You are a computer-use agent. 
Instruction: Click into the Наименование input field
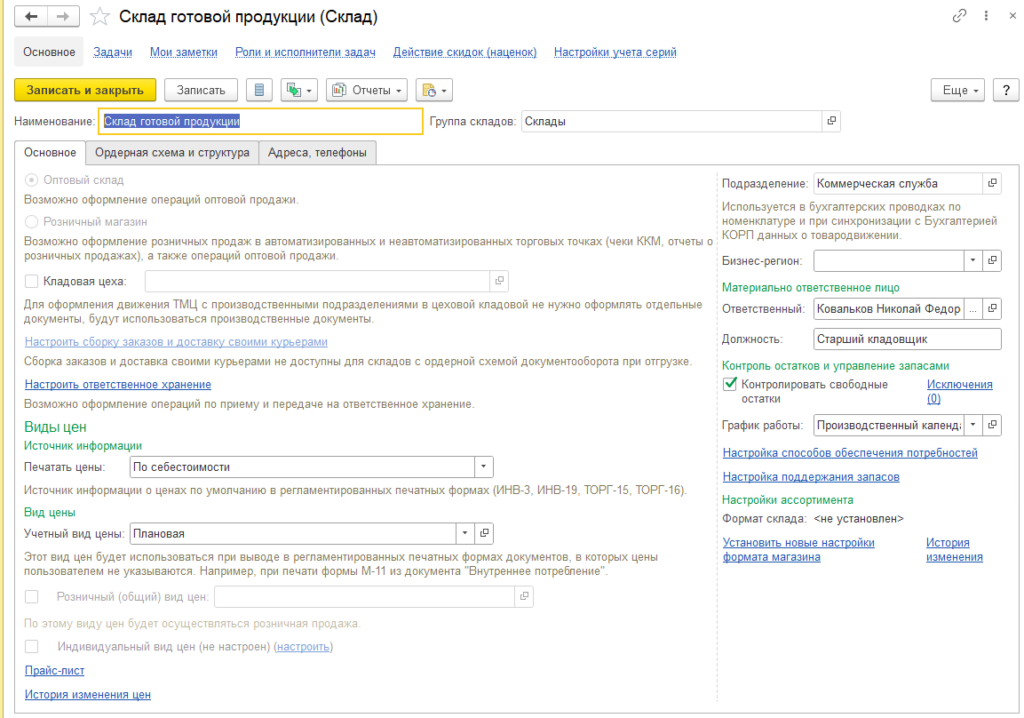261,121
